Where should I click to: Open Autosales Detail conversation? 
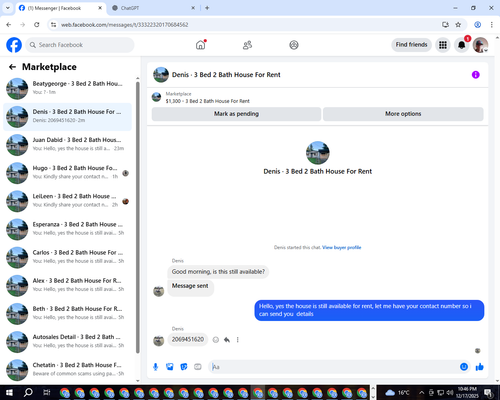pyautogui.click(x=67, y=342)
